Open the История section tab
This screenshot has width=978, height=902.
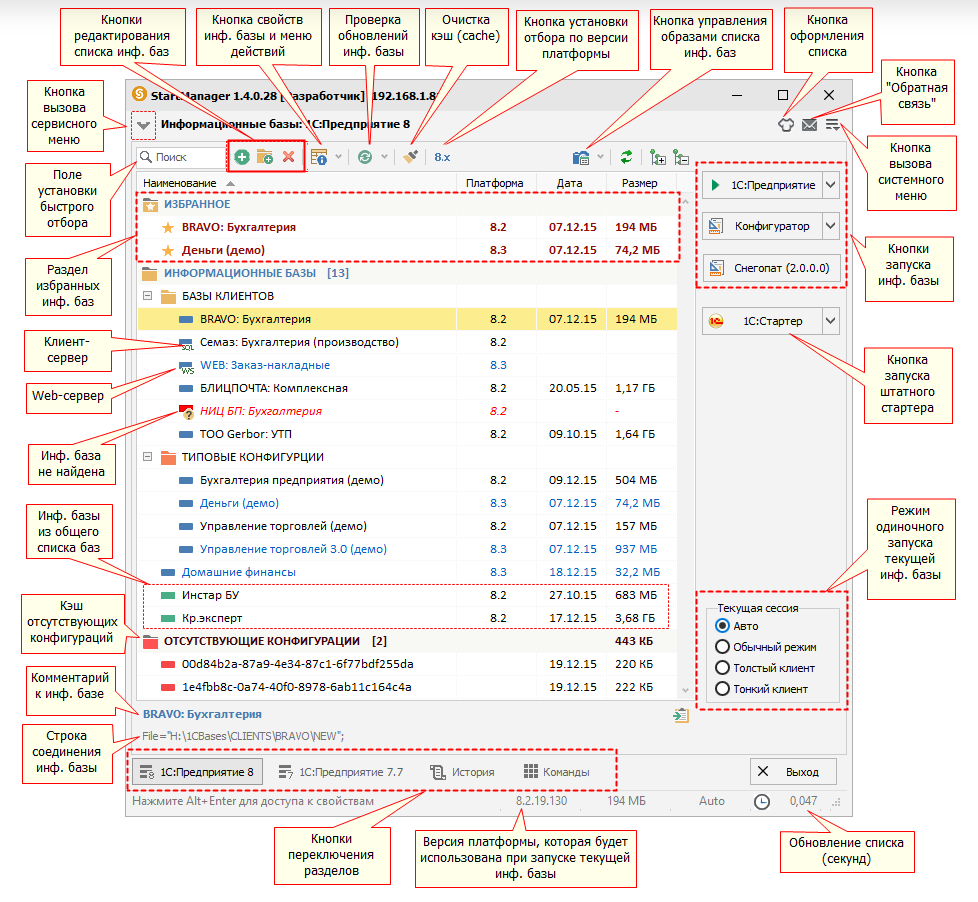click(x=462, y=772)
